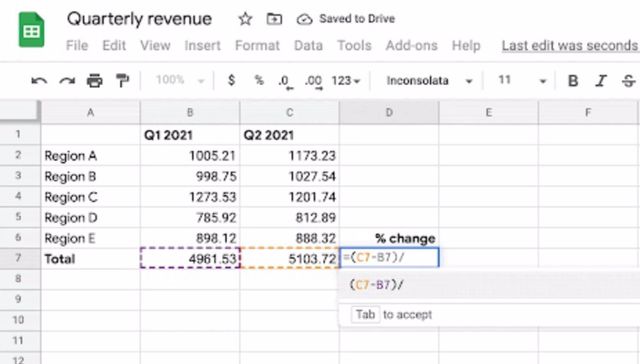
Task: Select column B header
Action: pos(190,112)
